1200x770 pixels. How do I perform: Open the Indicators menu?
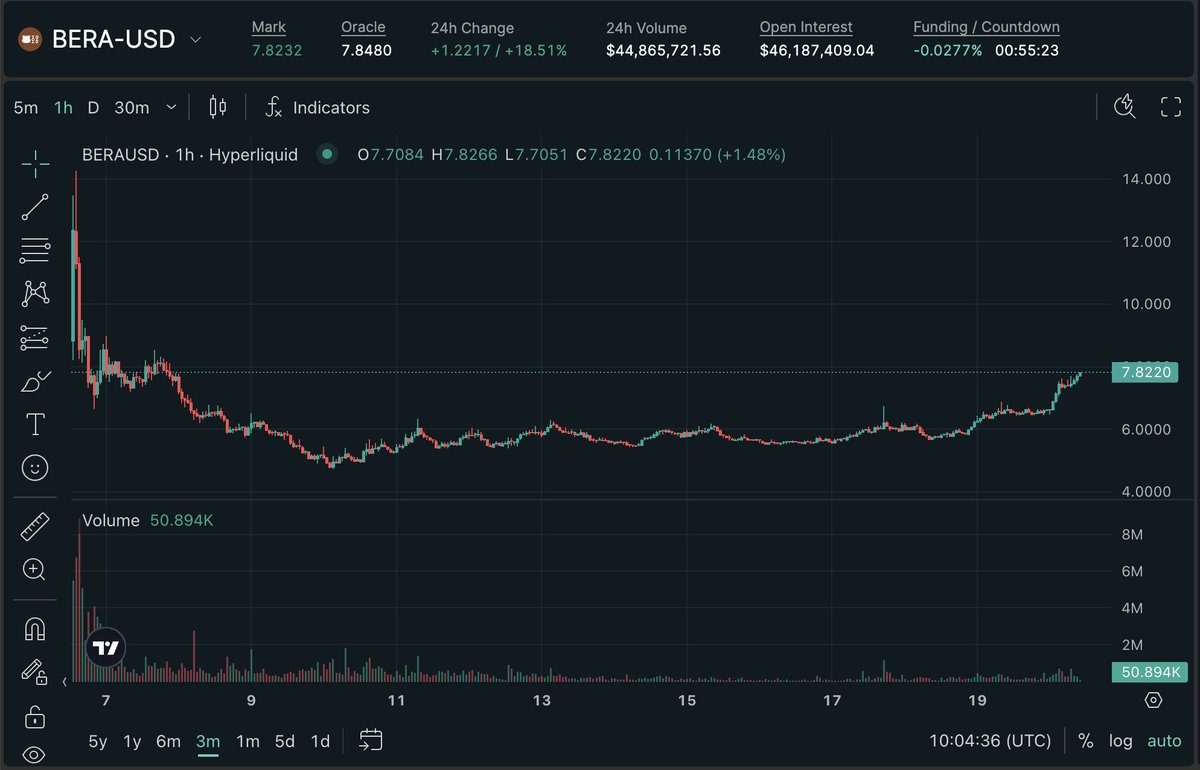click(x=317, y=107)
